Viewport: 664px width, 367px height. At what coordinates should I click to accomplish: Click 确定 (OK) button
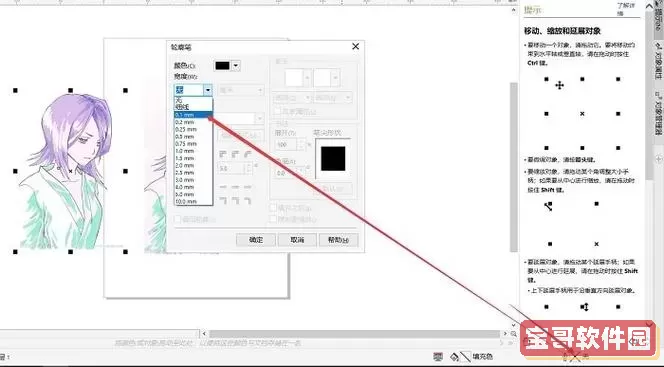256,240
